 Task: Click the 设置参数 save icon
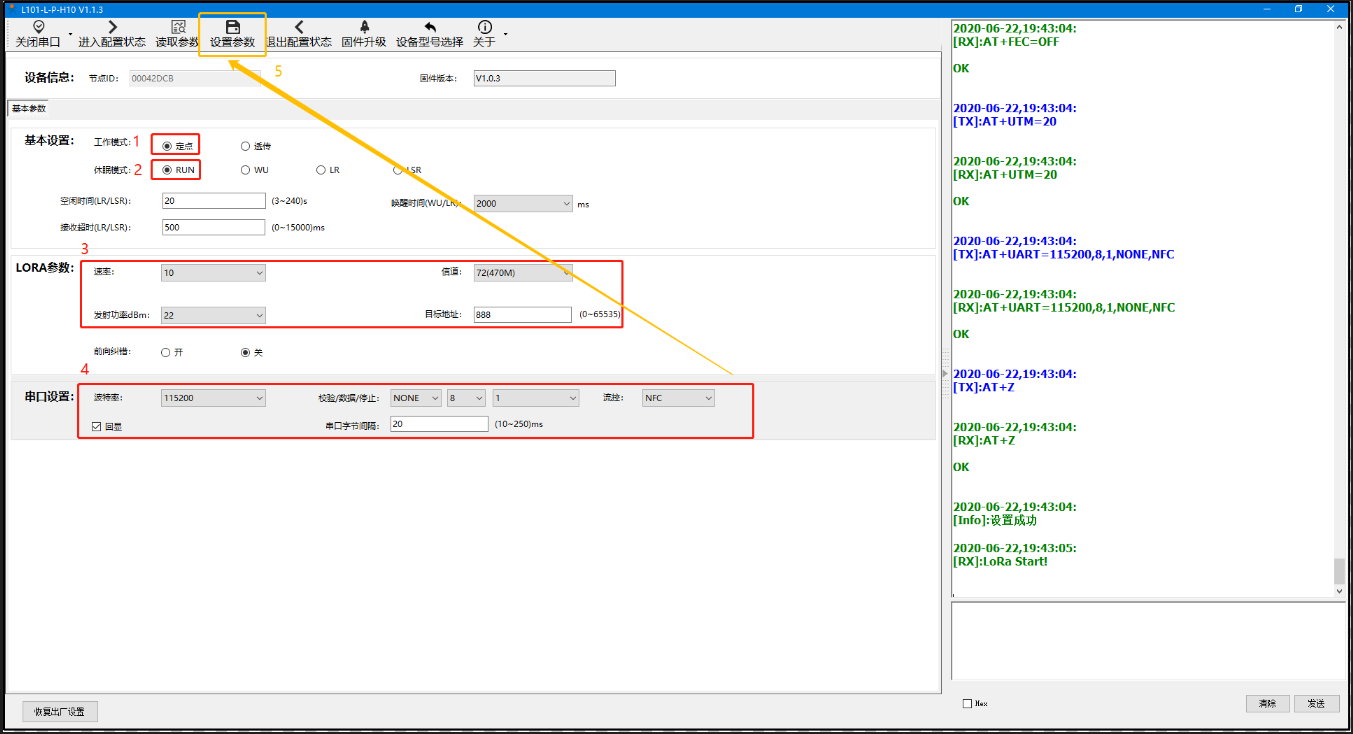pyautogui.click(x=232, y=27)
